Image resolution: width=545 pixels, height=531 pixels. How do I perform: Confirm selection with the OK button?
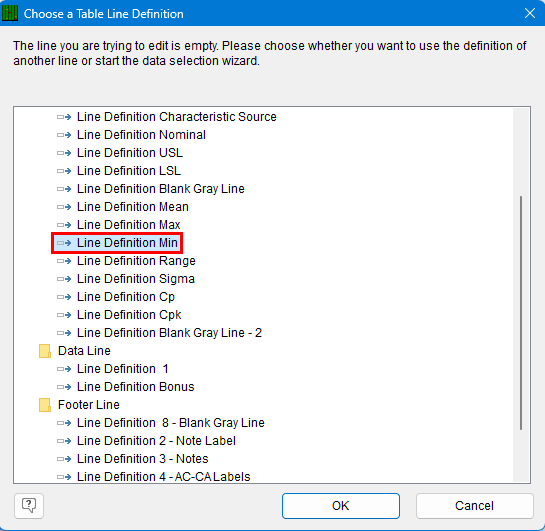click(x=341, y=506)
